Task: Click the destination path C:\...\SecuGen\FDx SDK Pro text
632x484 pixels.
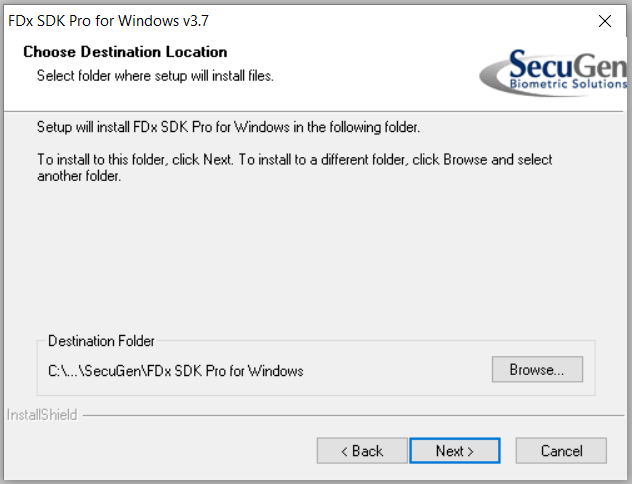Action: (x=176, y=371)
